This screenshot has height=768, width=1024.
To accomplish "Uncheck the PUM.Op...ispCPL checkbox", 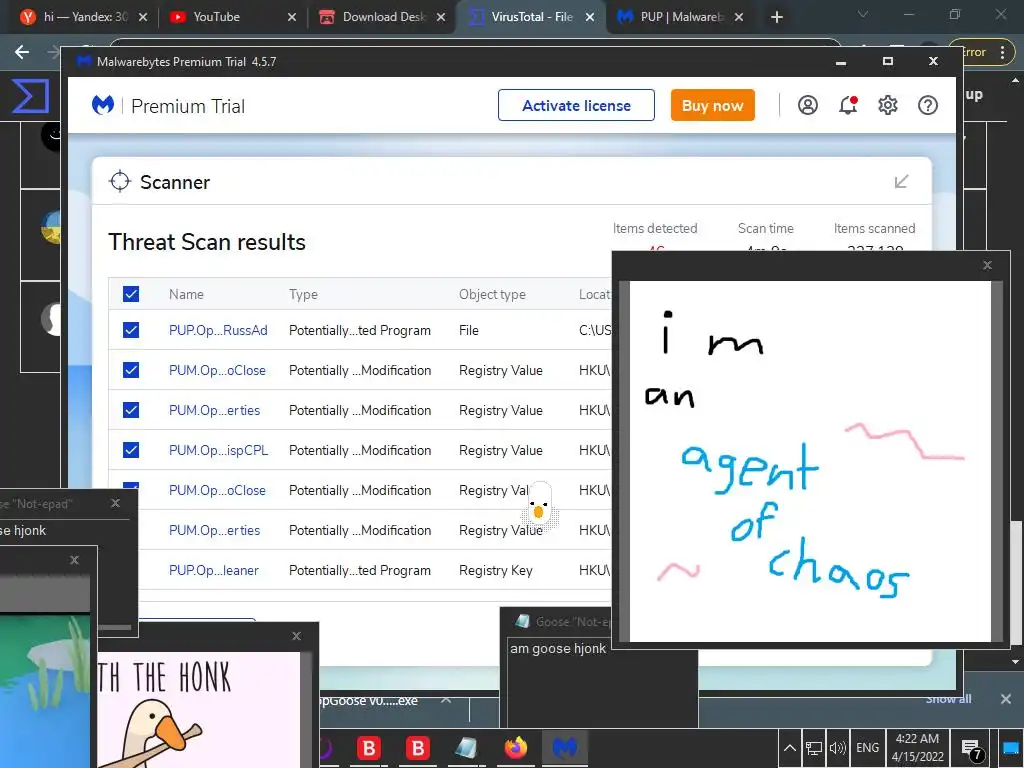I will pyautogui.click(x=131, y=450).
